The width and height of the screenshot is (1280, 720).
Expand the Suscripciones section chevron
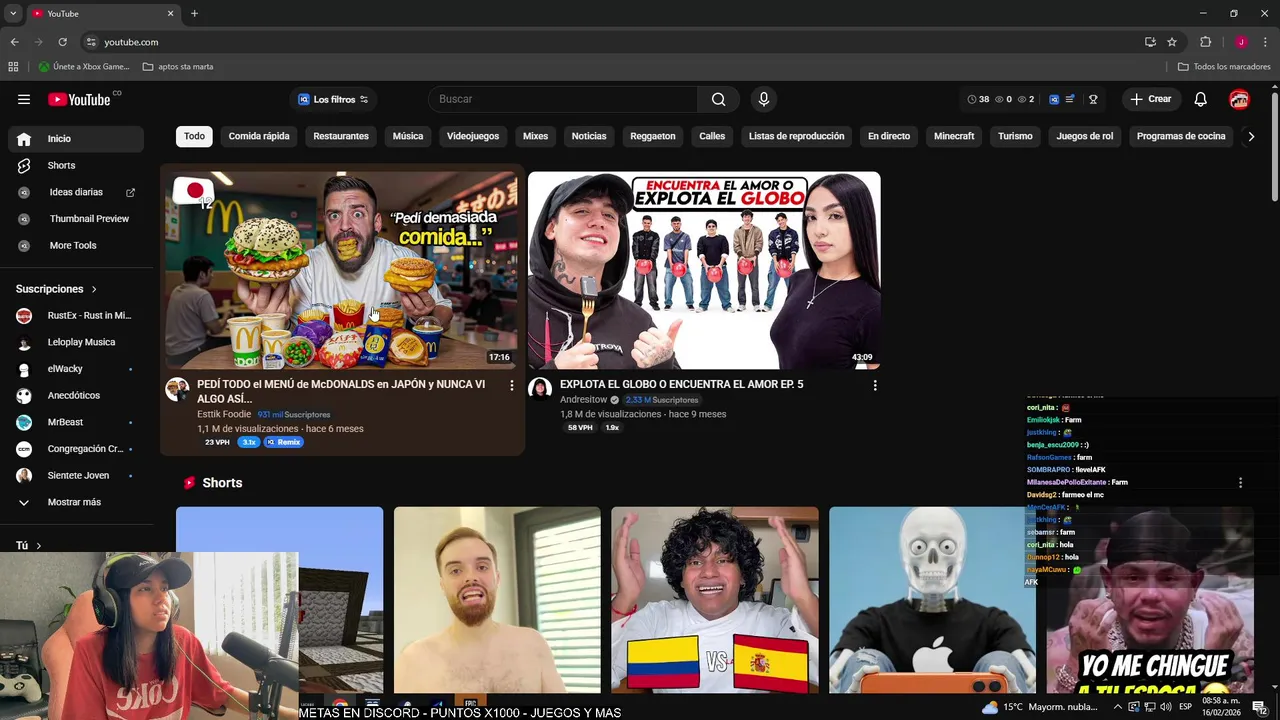coord(94,289)
